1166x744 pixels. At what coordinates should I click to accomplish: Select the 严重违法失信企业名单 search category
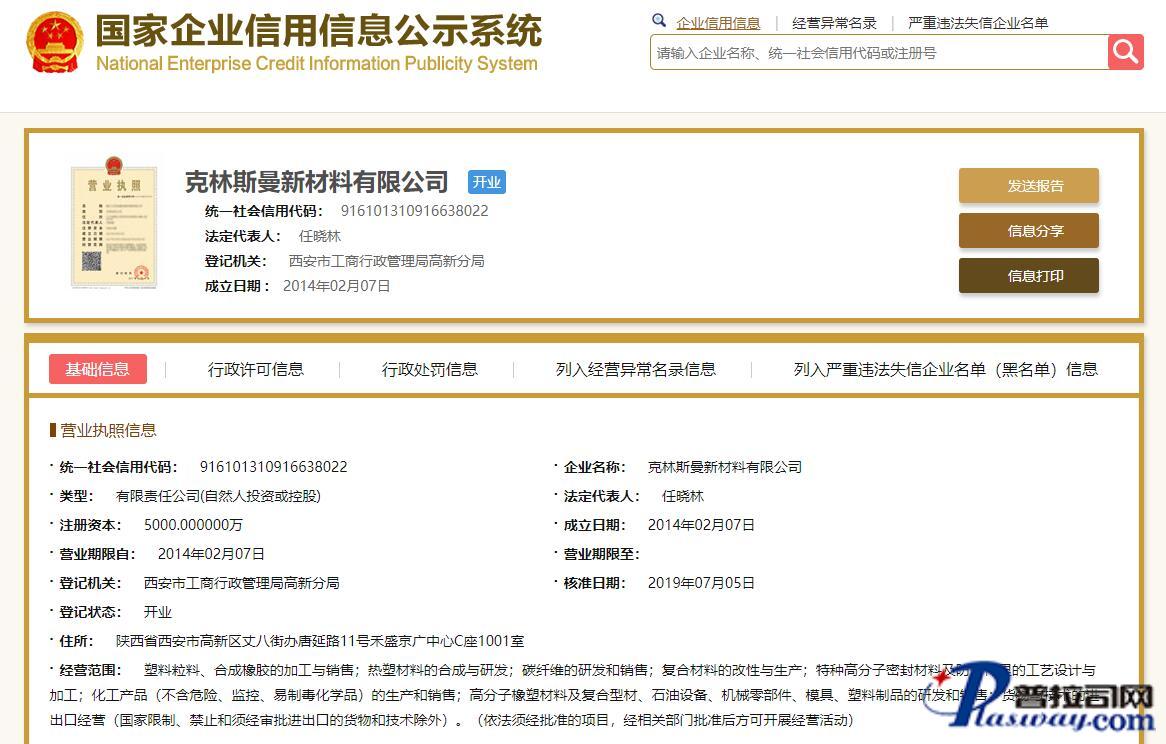click(x=977, y=23)
